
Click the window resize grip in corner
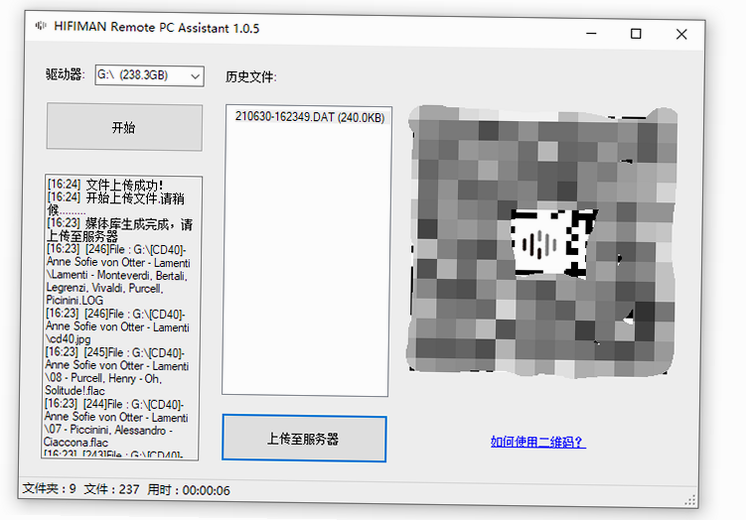click(x=690, y=500)
